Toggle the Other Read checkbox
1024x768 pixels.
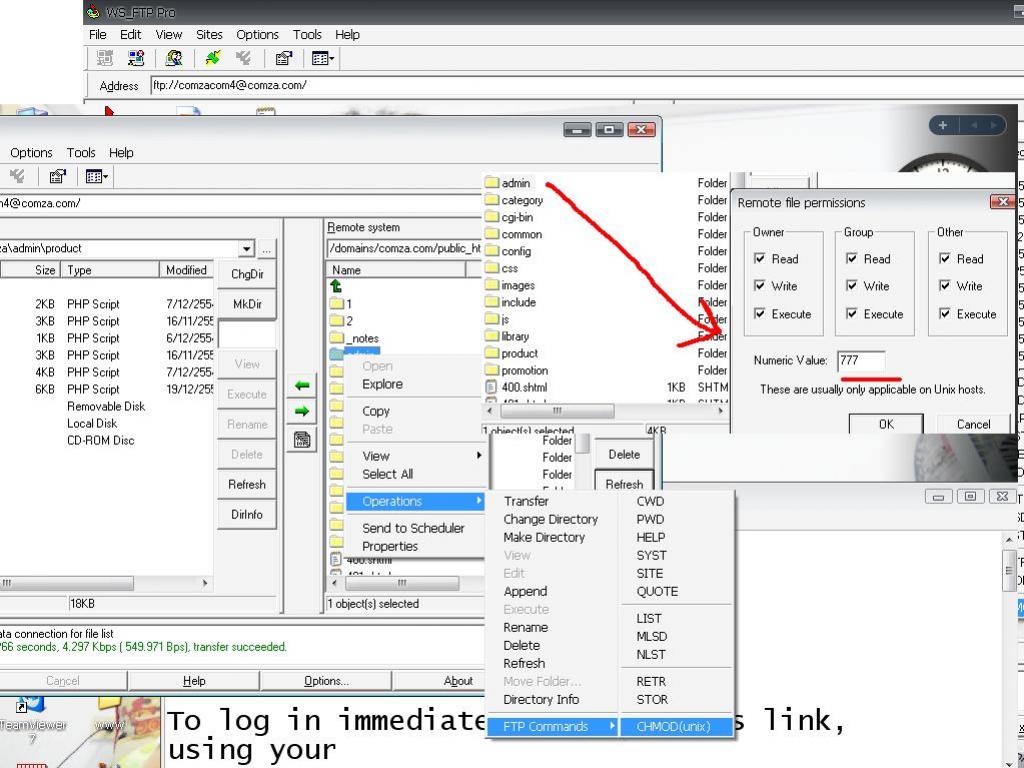click(x=945, y=259)
